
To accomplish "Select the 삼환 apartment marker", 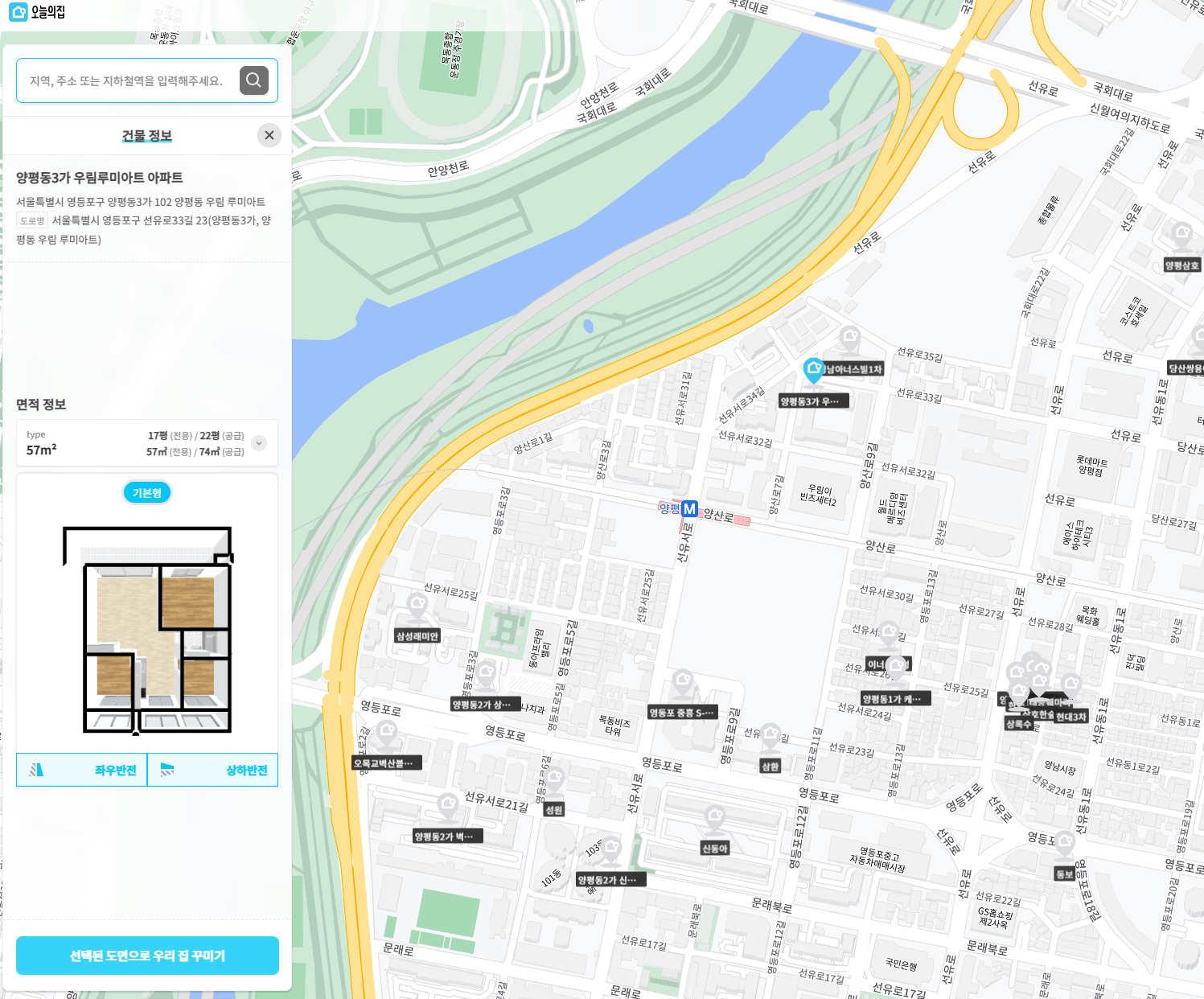I will [770, 735].
